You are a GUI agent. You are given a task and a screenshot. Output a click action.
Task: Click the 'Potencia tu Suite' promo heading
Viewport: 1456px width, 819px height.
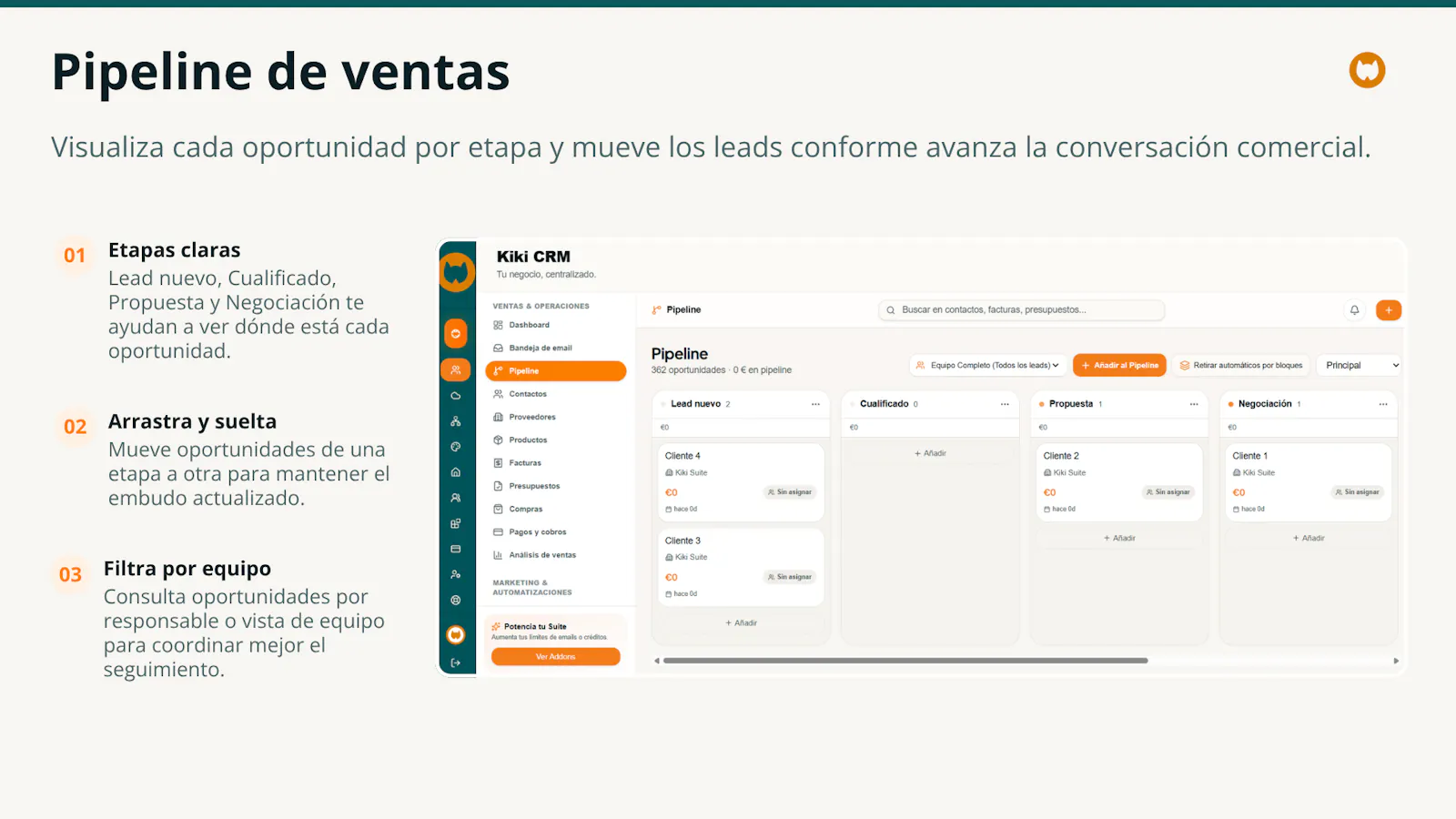[535, 627]
